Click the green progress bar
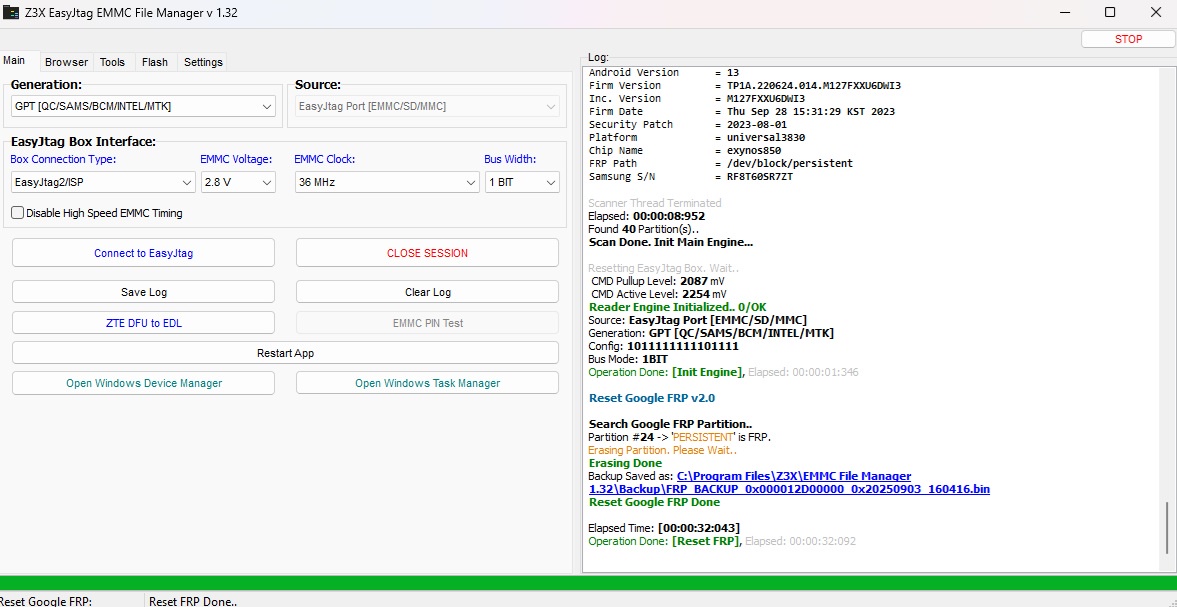1177x607 pixels. 588,583
